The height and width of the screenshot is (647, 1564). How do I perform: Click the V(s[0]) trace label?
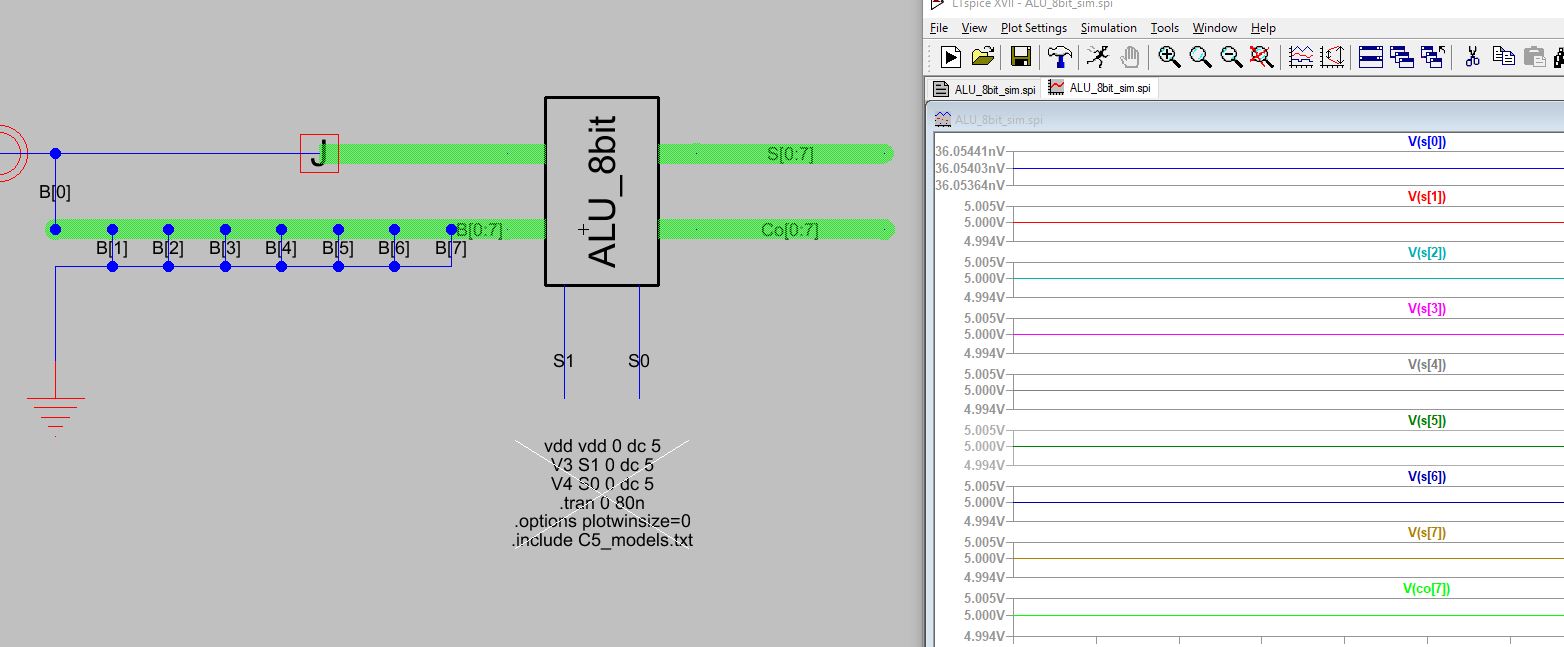1426,142
